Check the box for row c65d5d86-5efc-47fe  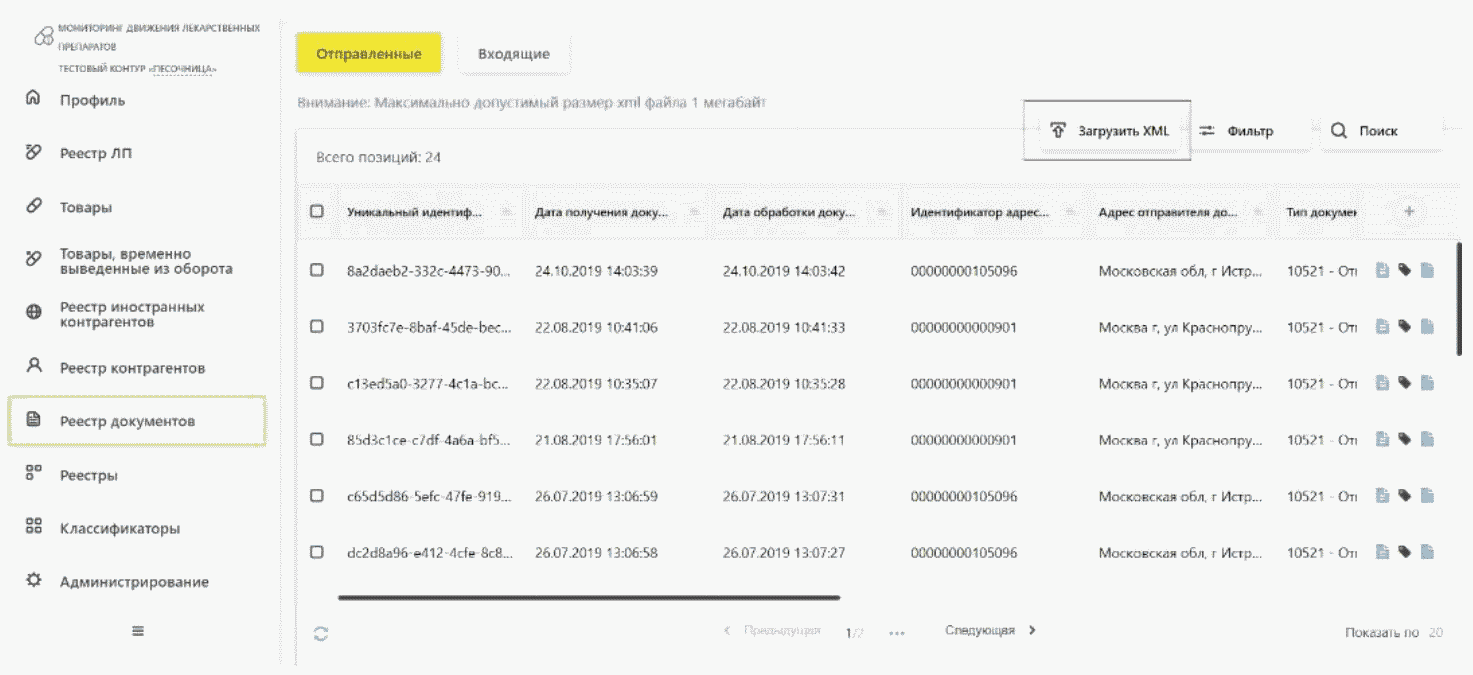(x=317, y=495)
